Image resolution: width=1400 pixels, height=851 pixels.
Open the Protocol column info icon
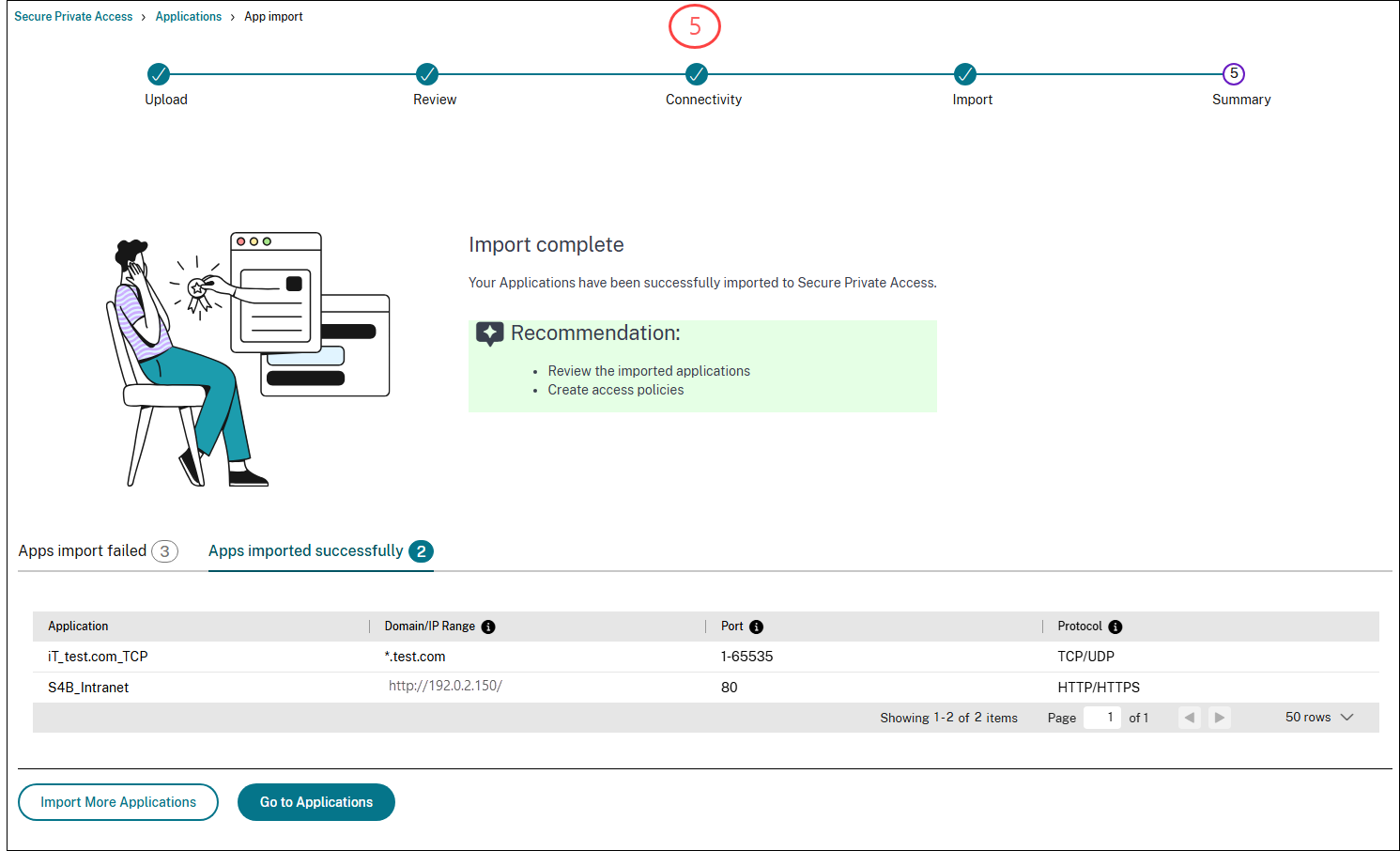[x=1115, y=627]
